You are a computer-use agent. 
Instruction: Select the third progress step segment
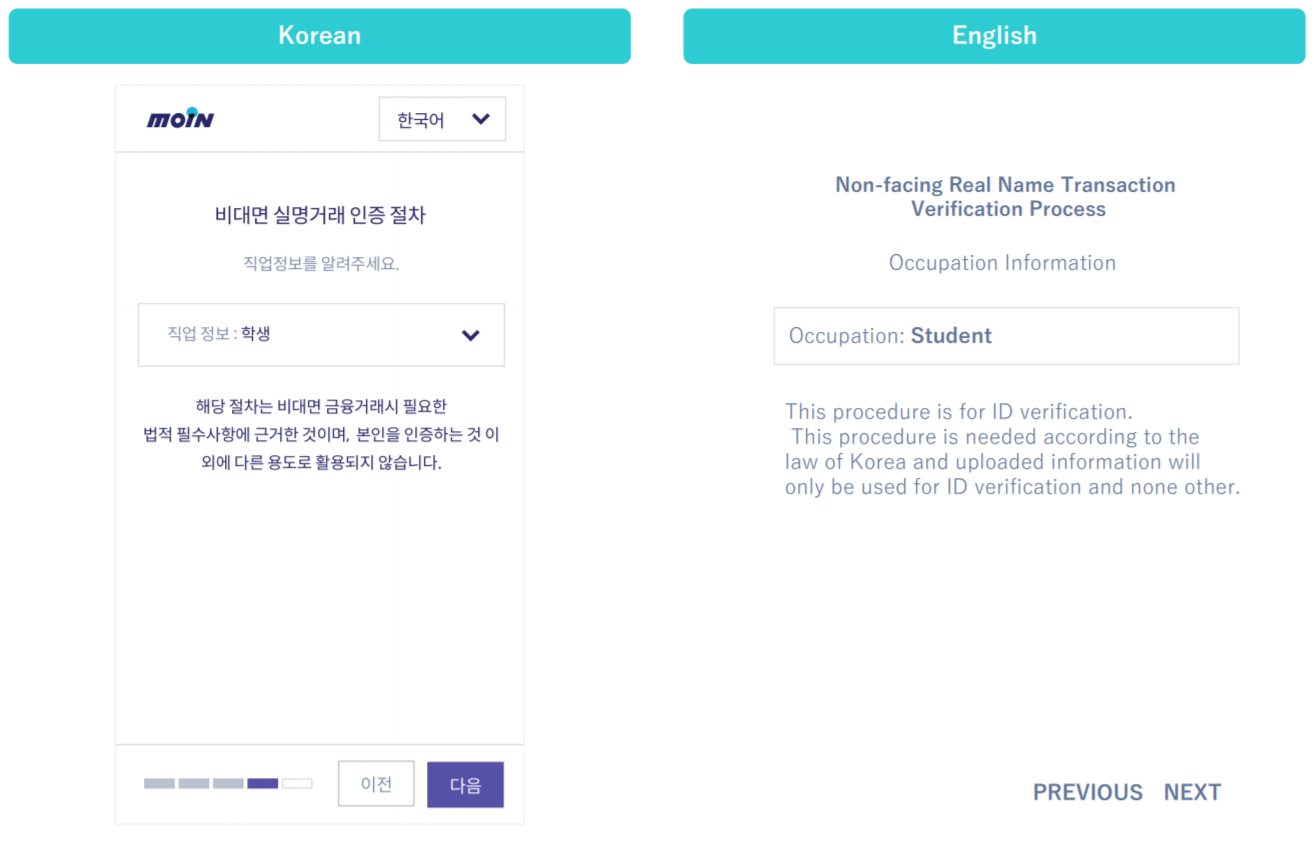[x=228, y=783]
